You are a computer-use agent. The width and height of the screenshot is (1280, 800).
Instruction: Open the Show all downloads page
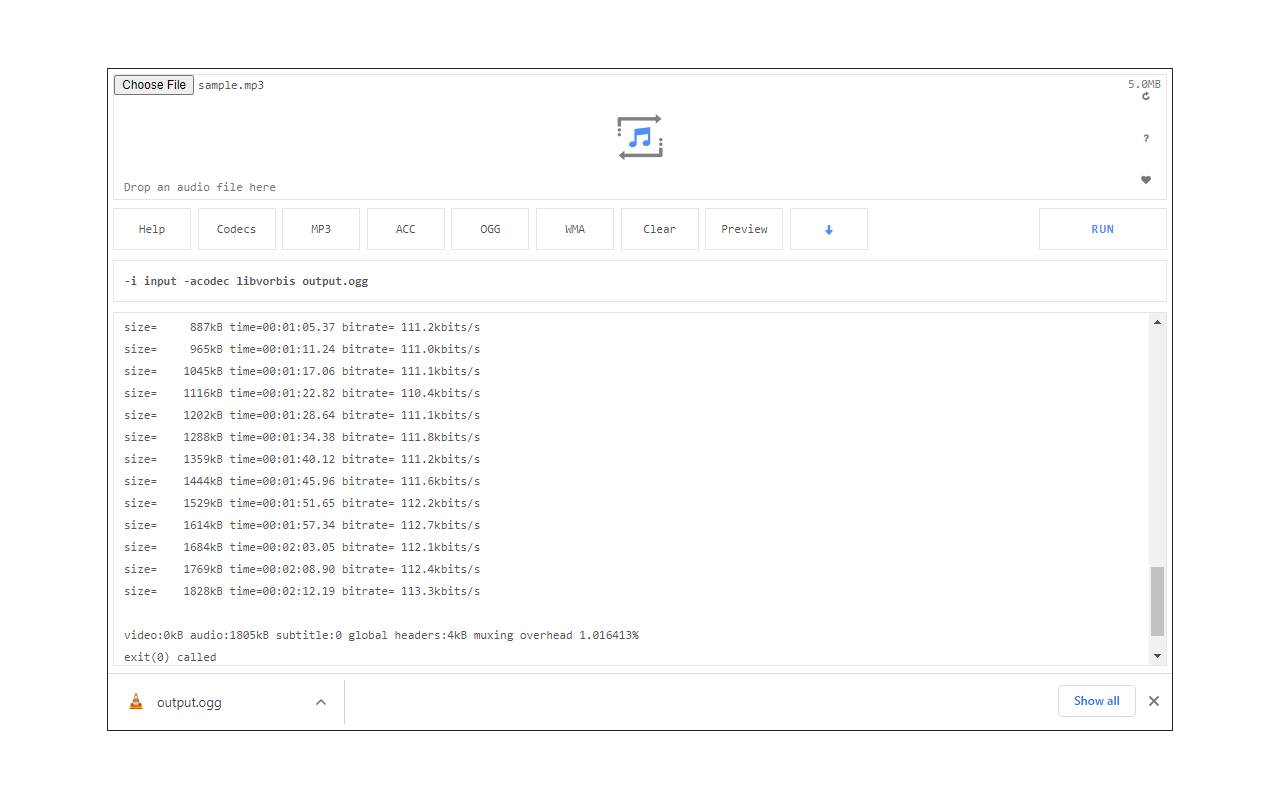1096,701
